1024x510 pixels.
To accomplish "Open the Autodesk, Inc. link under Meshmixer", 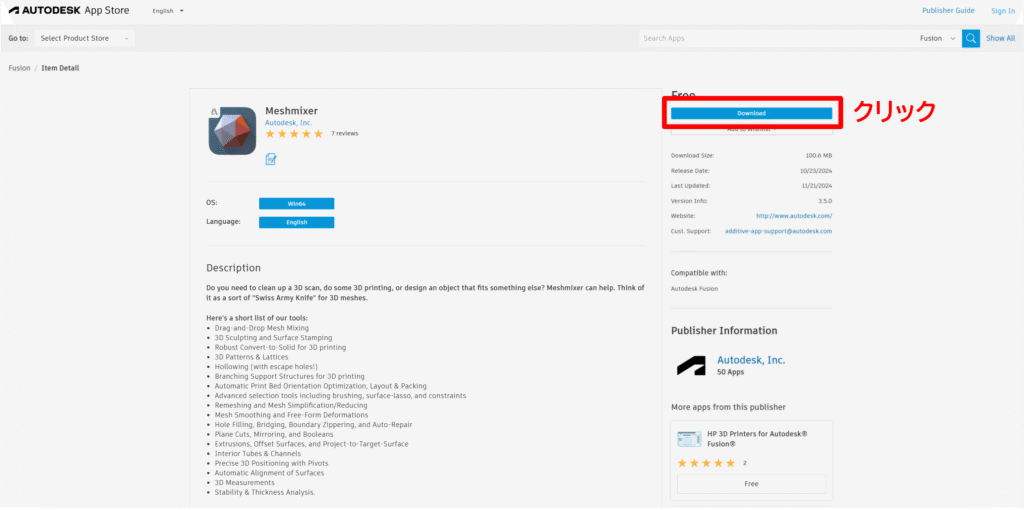I will [289, 123].
